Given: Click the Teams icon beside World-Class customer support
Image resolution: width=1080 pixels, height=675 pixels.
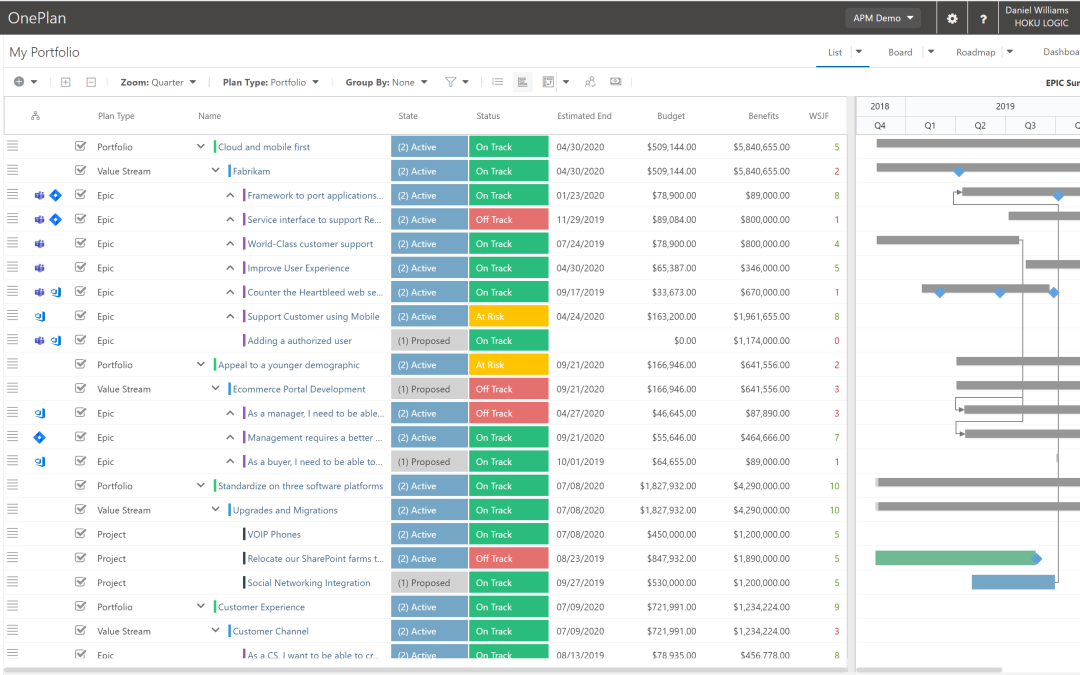Looking at the screenshot, I should [x=38, y=243].
